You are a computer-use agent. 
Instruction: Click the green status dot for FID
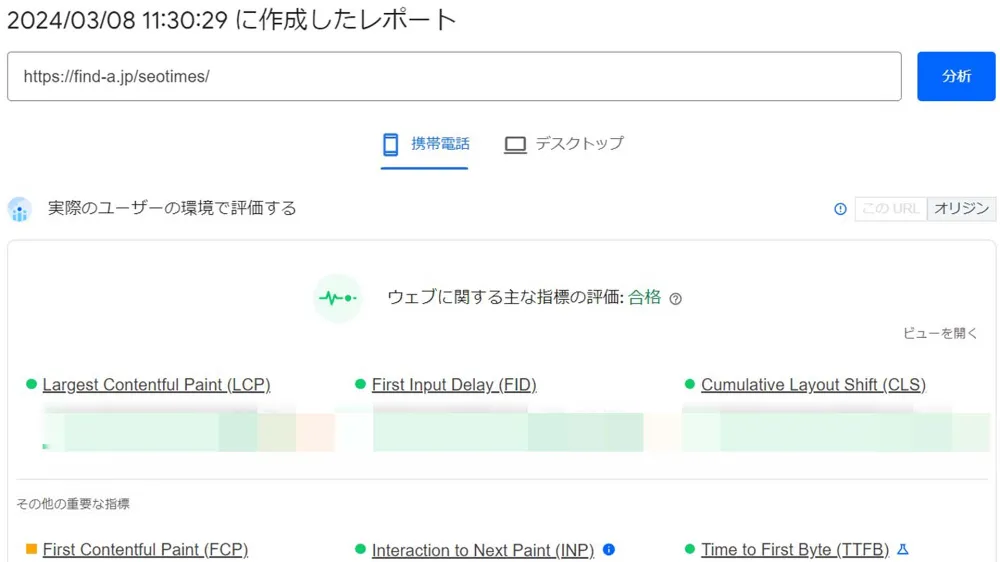[x=360, y=384]
